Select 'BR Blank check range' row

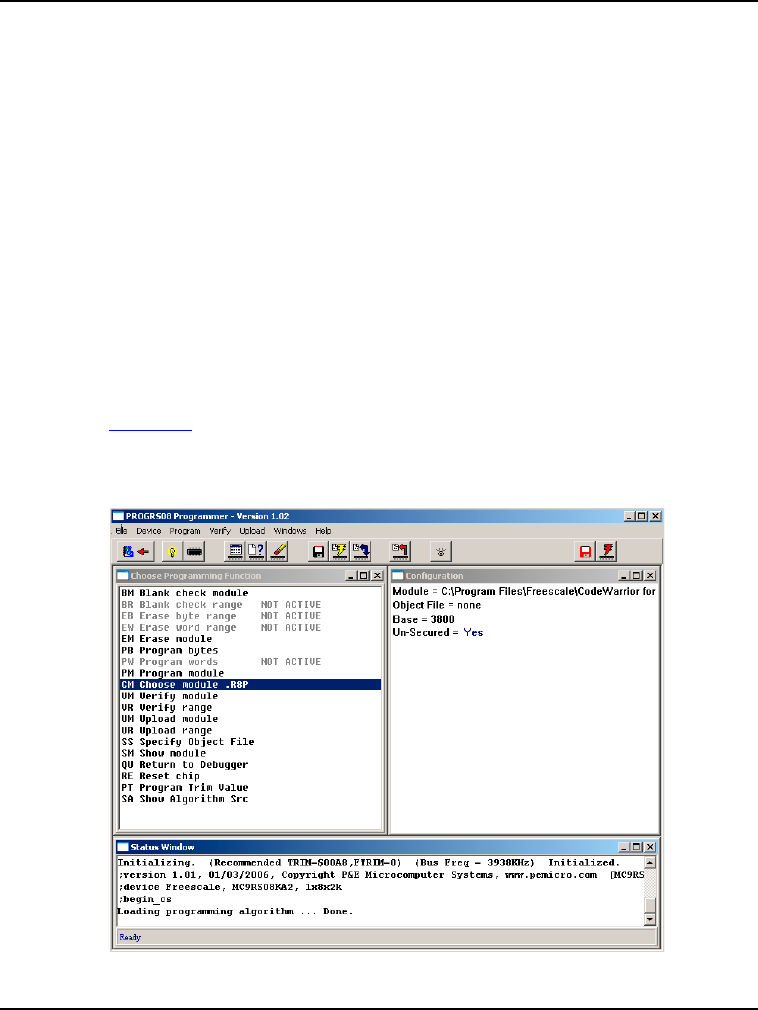pyautogui.click(x=251, y=605)
